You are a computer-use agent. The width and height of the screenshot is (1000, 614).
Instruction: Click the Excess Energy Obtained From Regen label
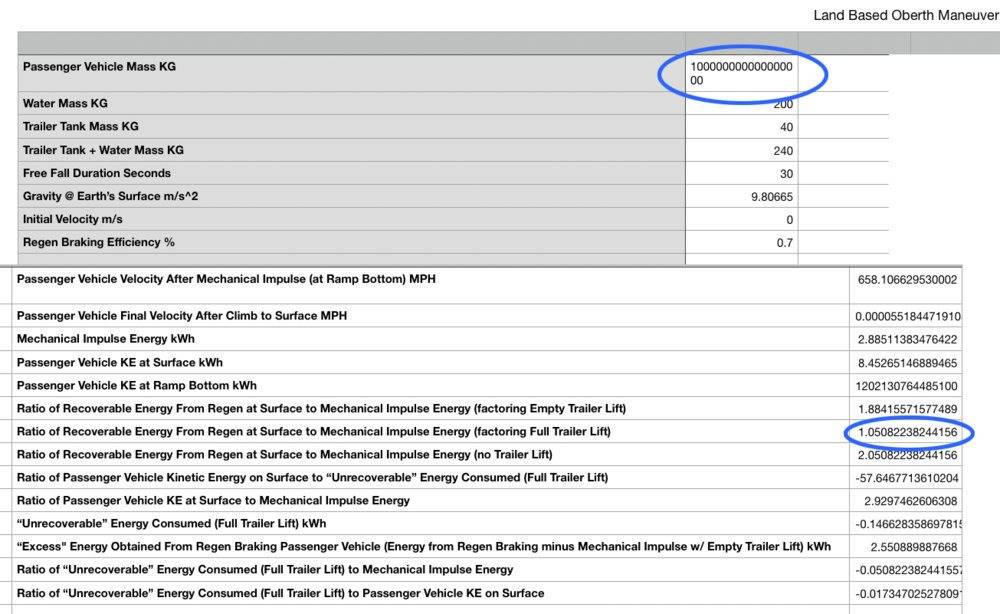(424, 546)
